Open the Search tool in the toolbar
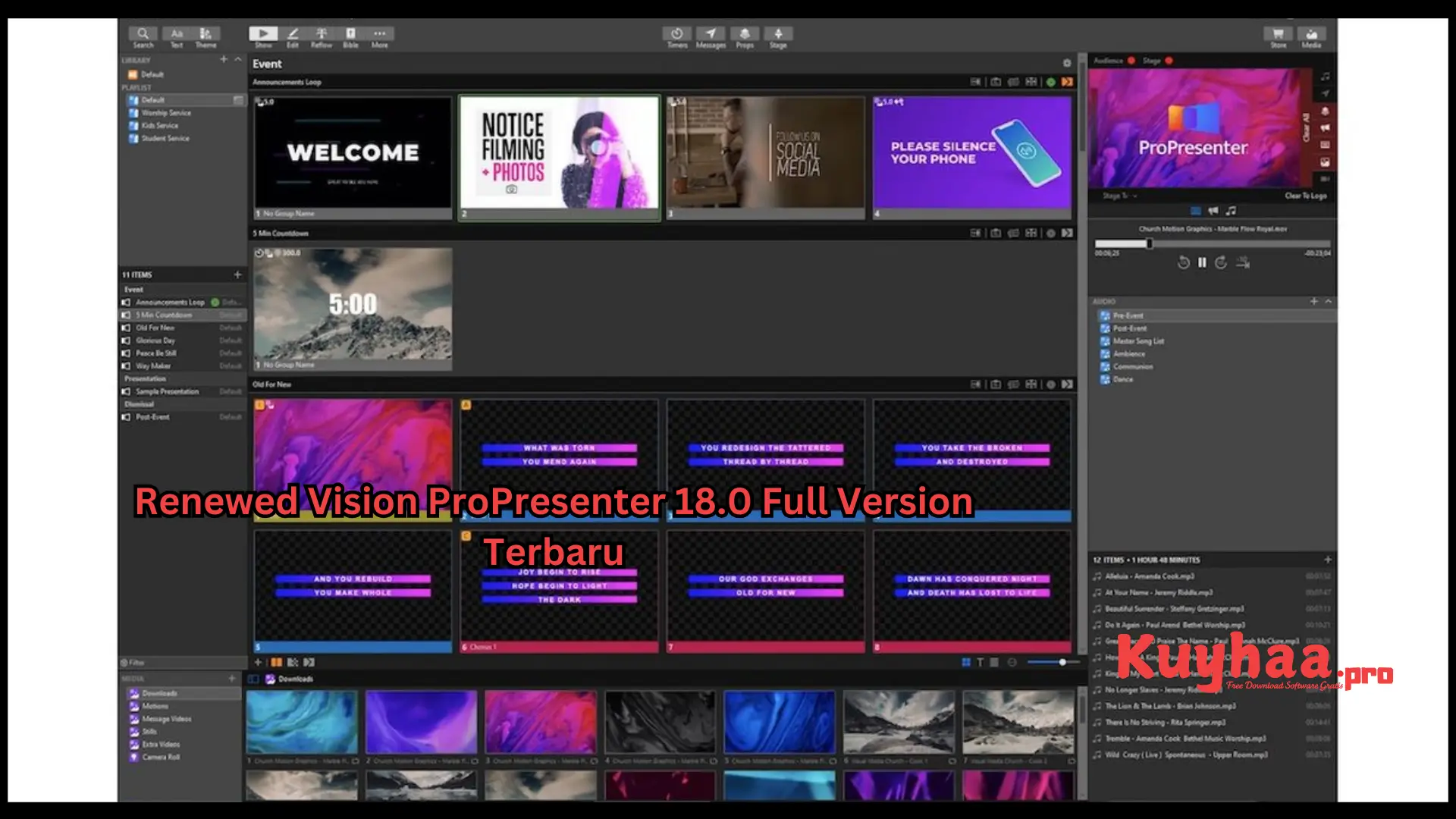The height and width of the screenshot is (819, 1456). point(143,36)
